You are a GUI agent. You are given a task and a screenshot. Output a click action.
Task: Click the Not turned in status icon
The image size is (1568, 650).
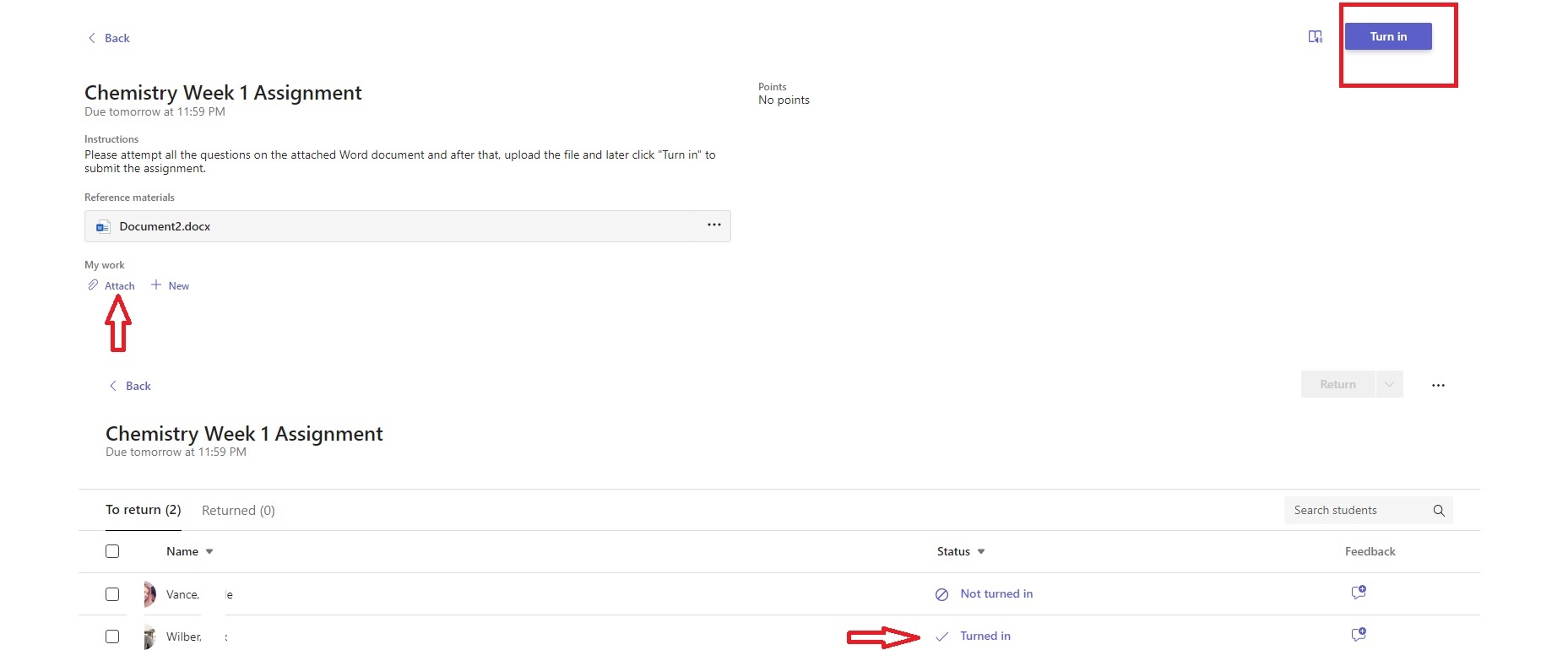coord(941,594)
